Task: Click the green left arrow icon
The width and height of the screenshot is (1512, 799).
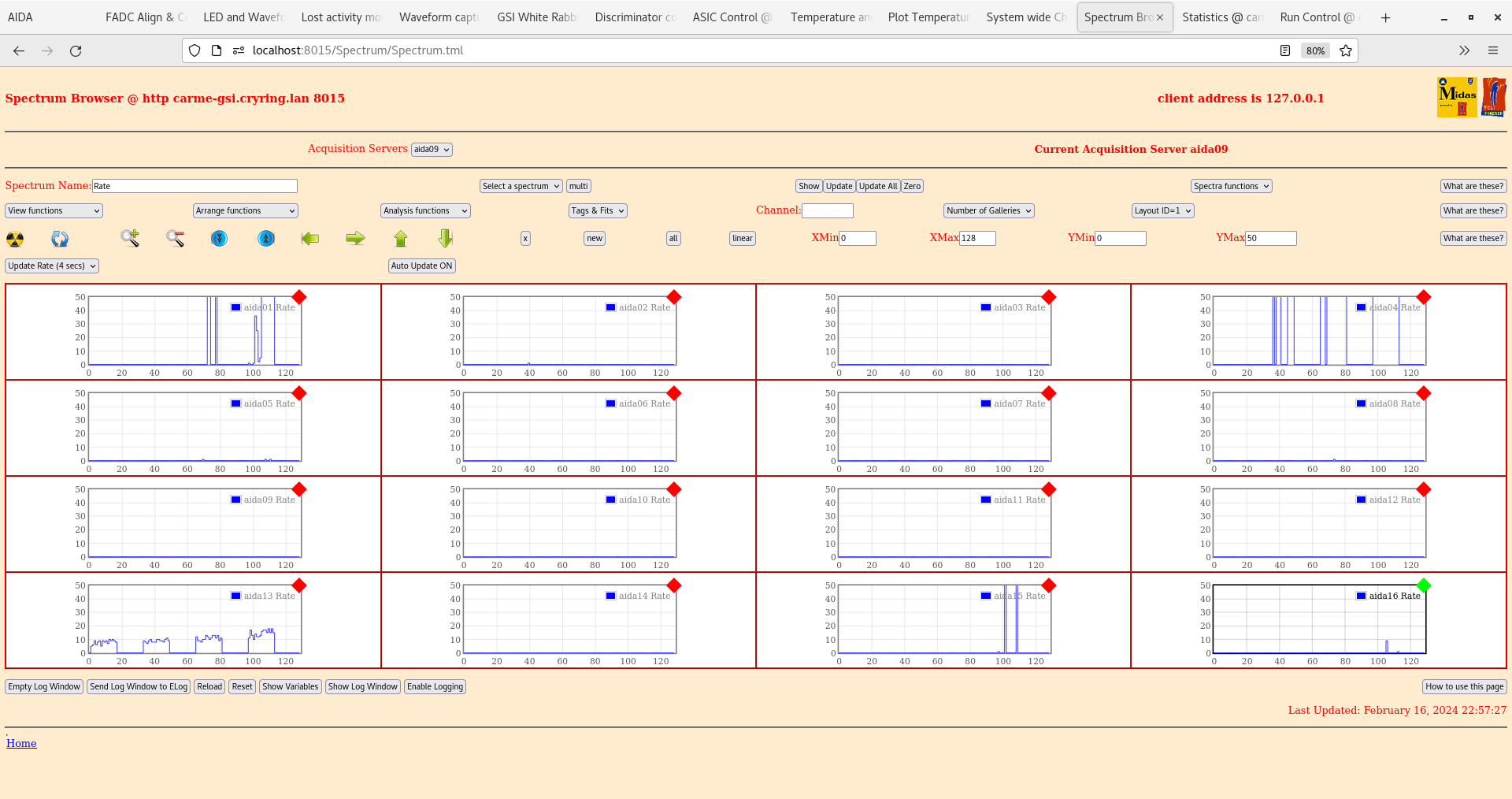Action: [310, 238]
